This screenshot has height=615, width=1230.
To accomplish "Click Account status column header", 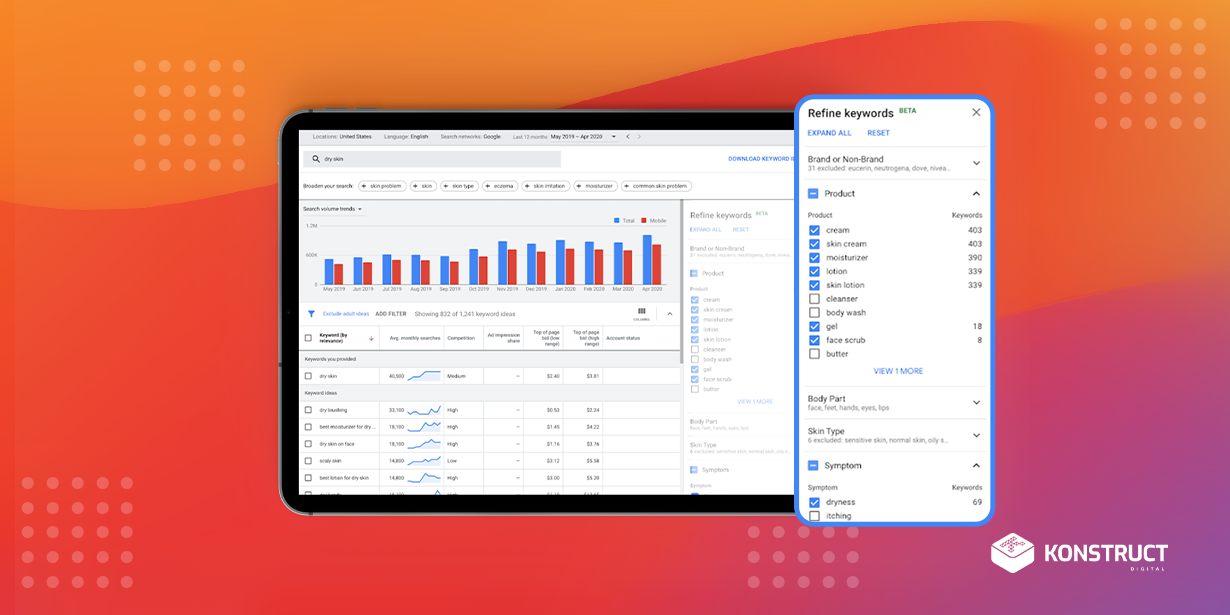I will 622,338.
